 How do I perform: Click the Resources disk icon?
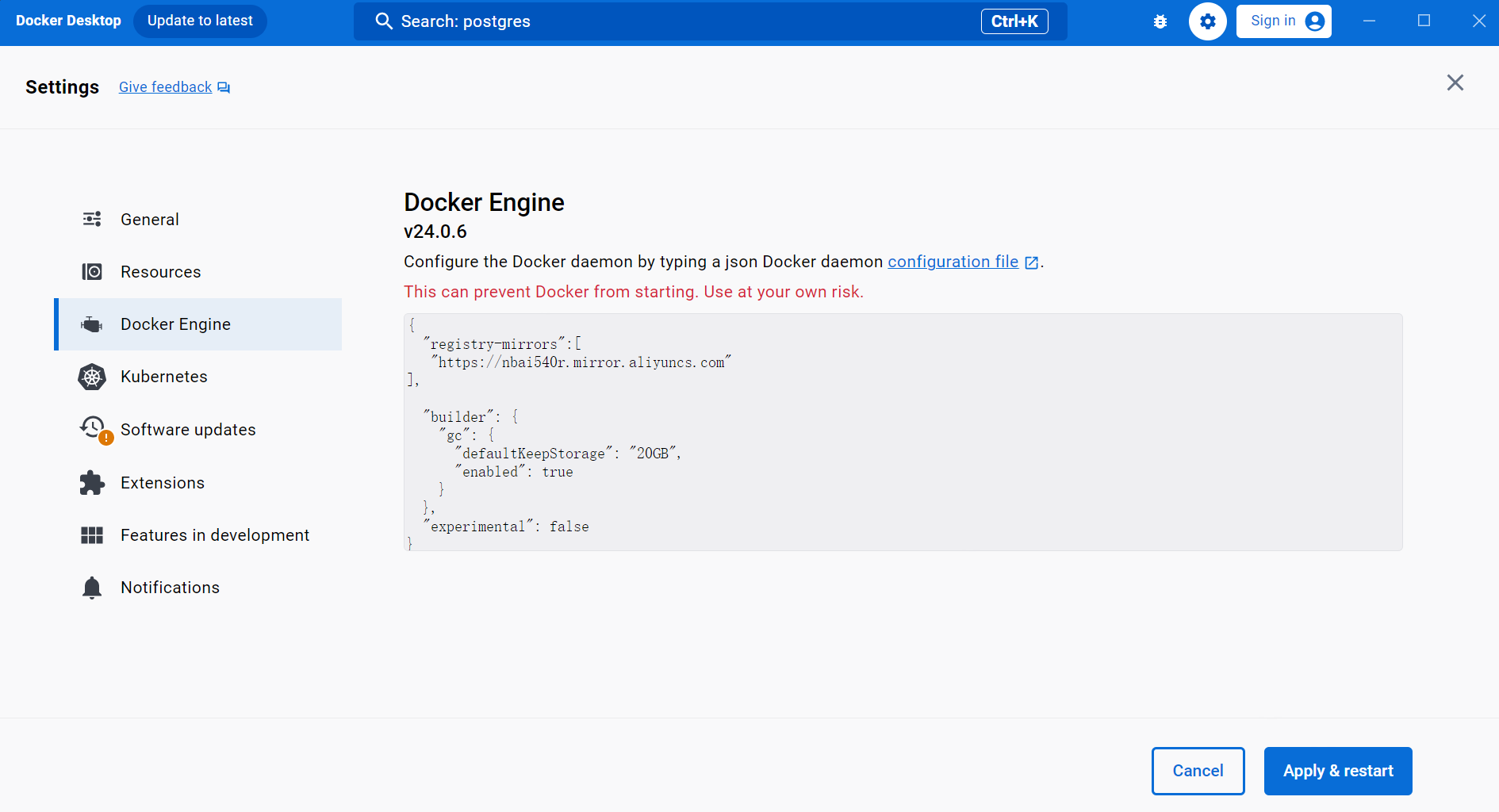click(92, 272)
